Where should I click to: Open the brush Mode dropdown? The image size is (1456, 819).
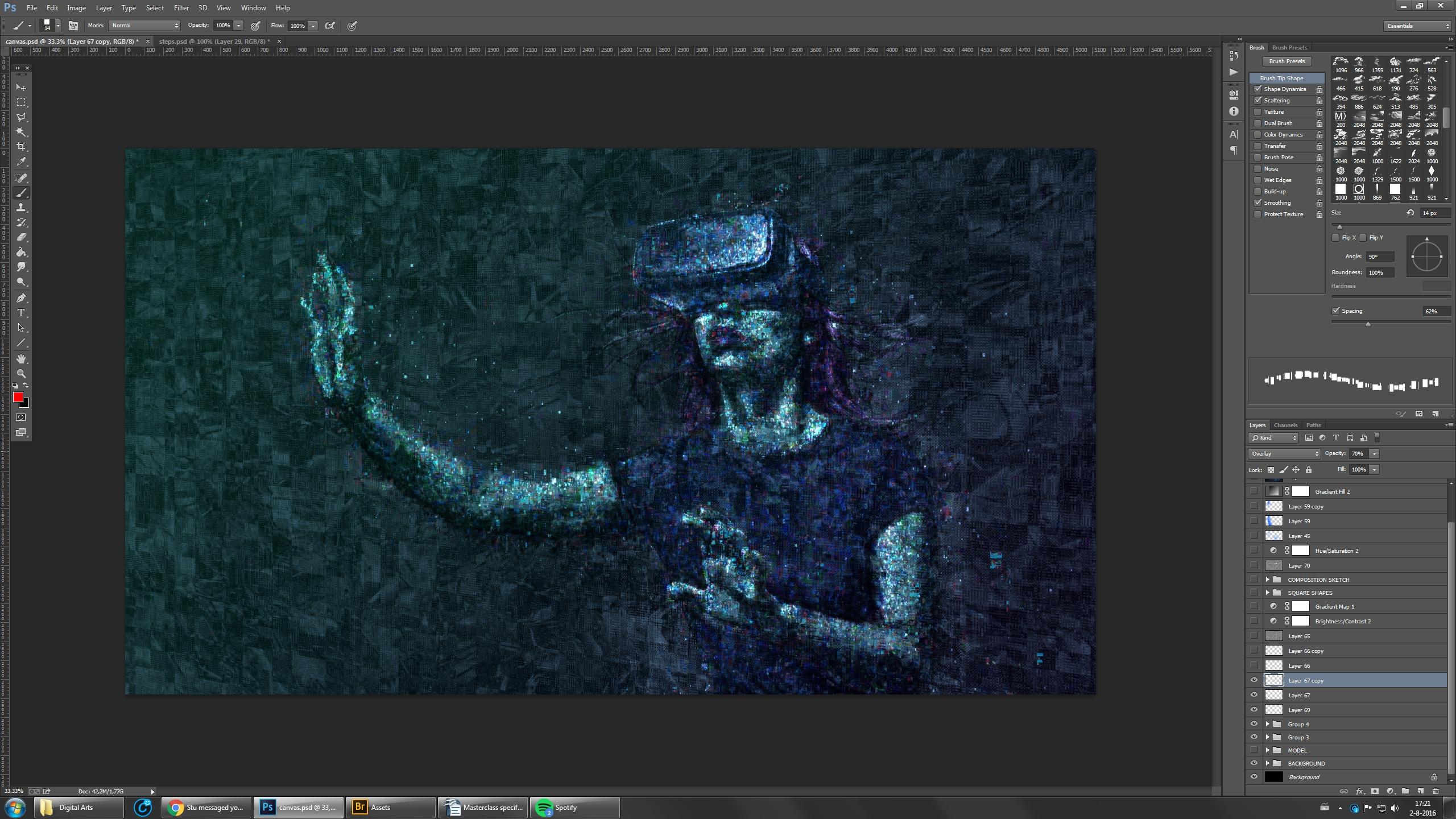tap(144, 26)
